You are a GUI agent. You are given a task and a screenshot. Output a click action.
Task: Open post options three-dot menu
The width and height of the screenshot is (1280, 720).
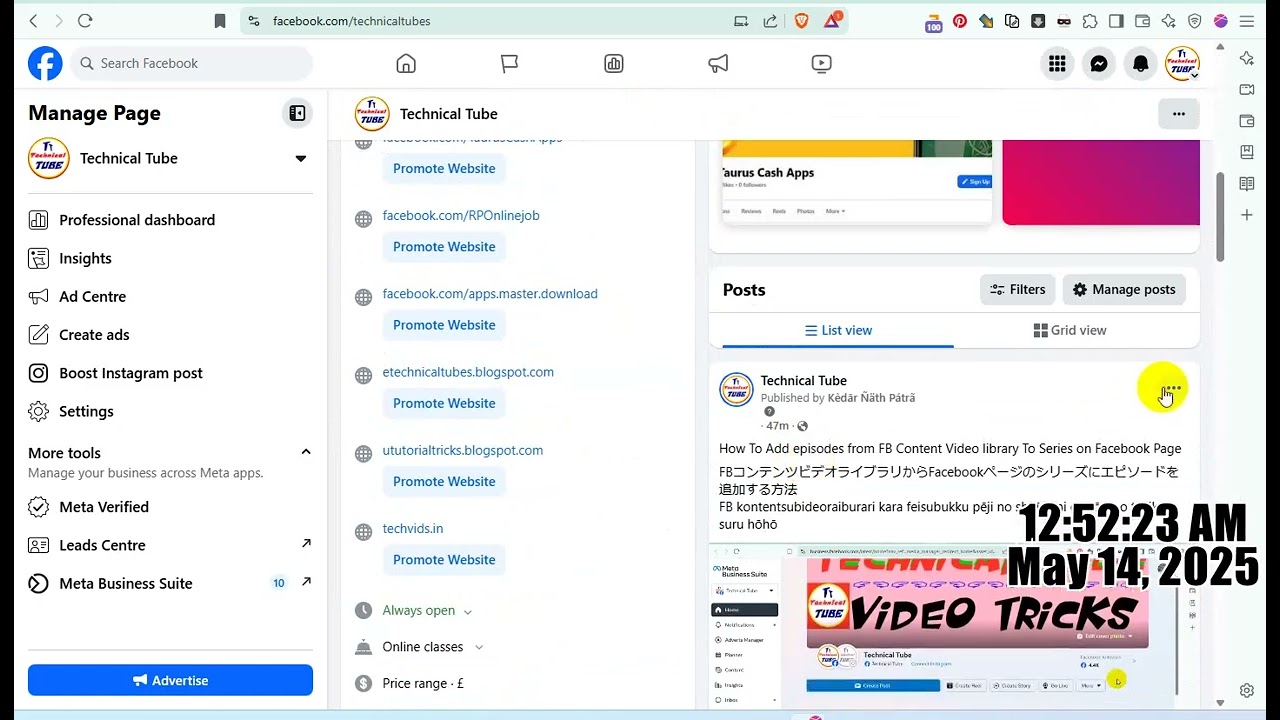[x=1173, y=387]
